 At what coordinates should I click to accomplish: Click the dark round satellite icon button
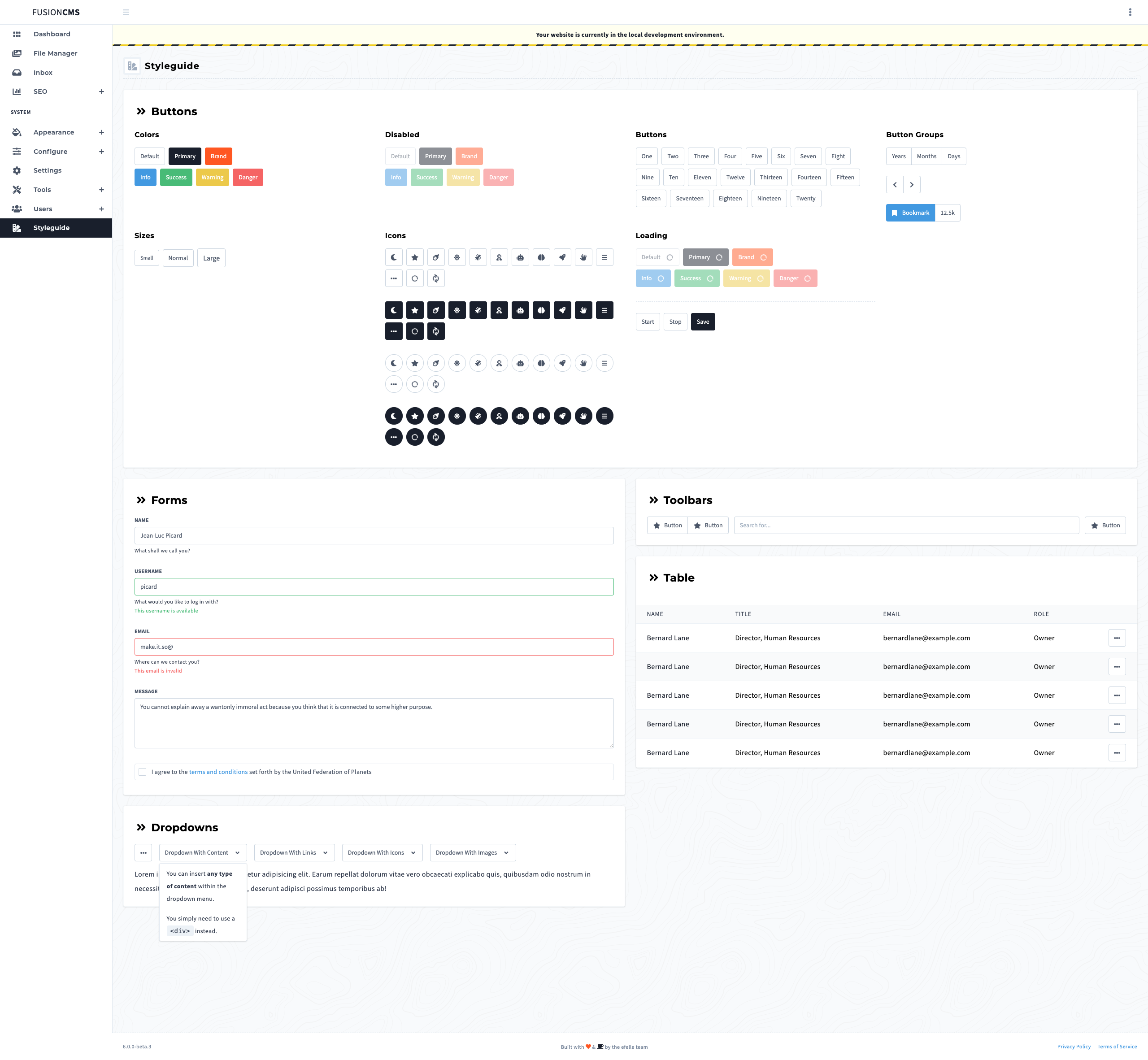pos(478,417)
